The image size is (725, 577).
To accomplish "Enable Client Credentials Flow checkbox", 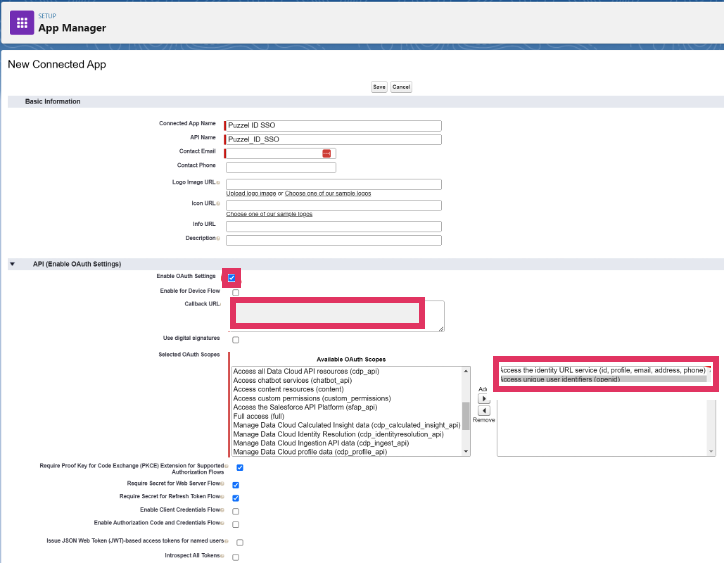I will (x=236, y=510).
